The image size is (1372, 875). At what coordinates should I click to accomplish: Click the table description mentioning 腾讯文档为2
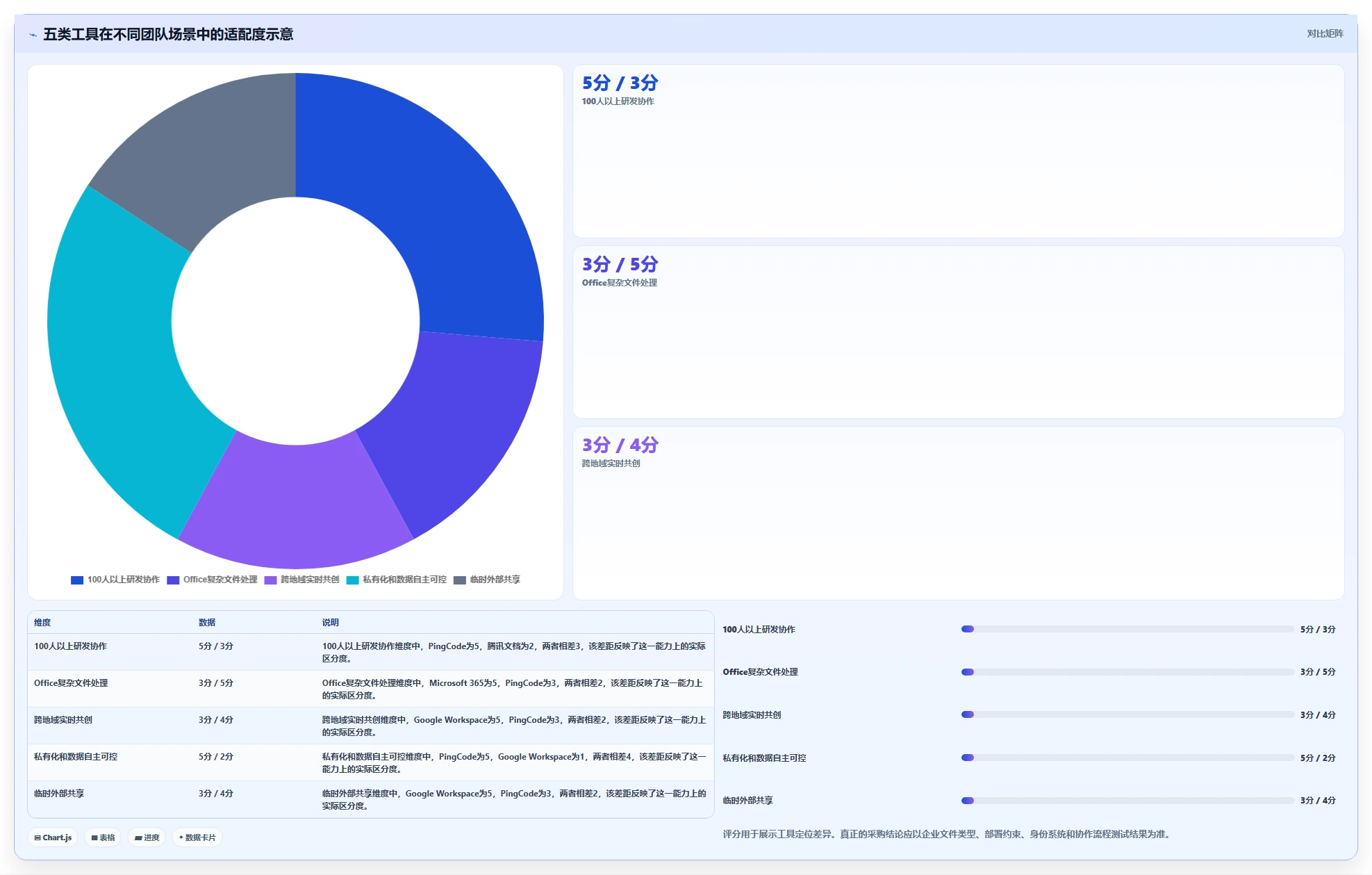pyautogui.click(x=514, y=653)
